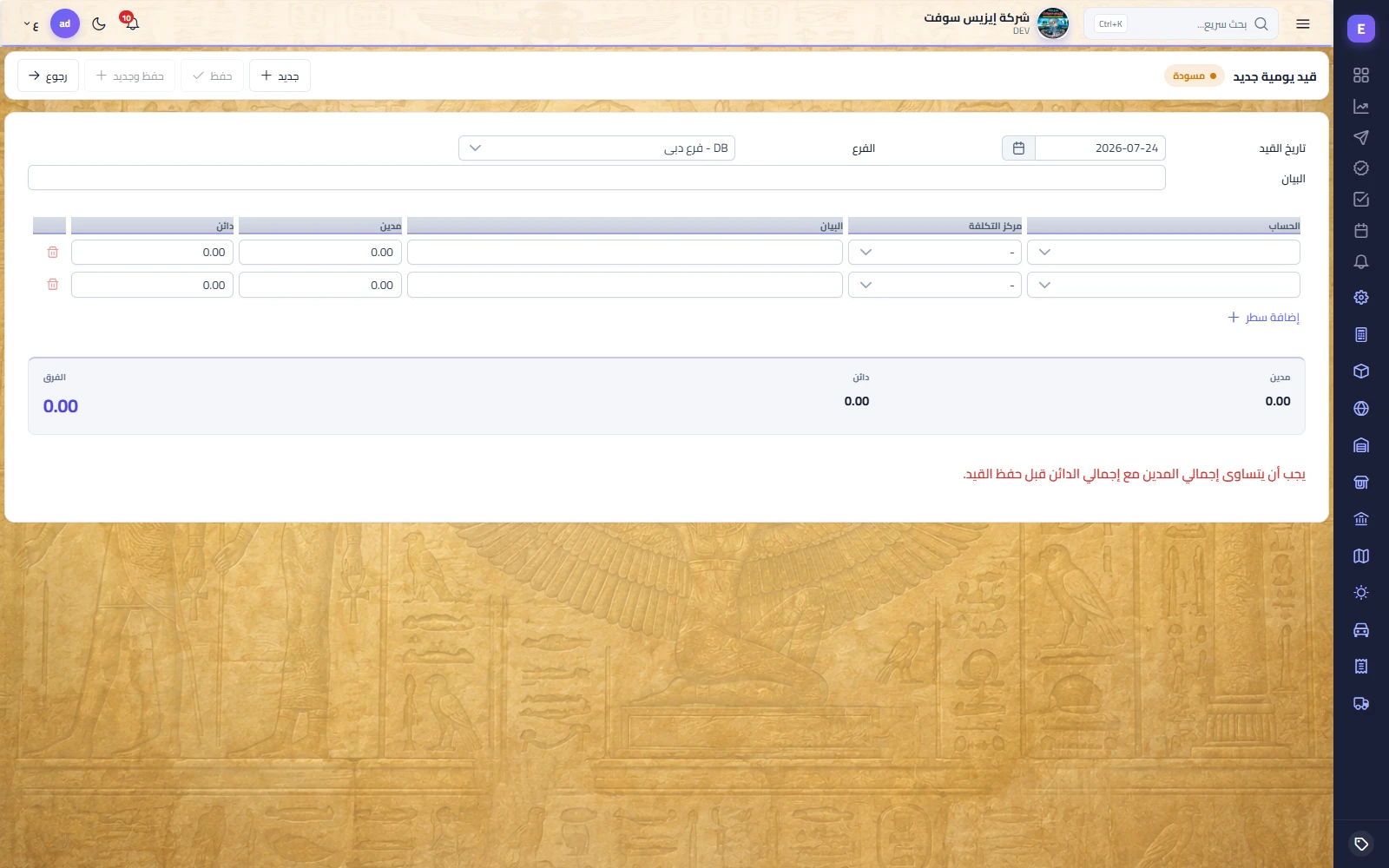1389x868 pixels.
Task: Click the line description field in second row
Action: click(625, 285)
